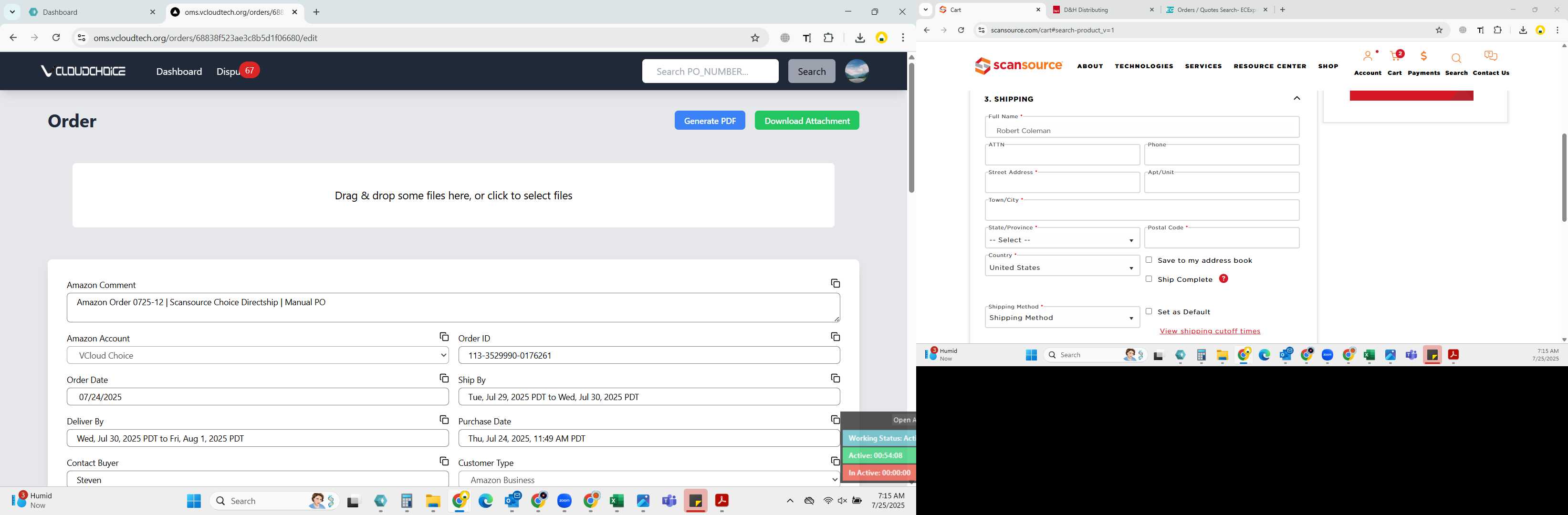The height and width of the screenshot is (515, 1568).
Task: Open the Dashboard nav item in OMS
Action: pos(179,71)
